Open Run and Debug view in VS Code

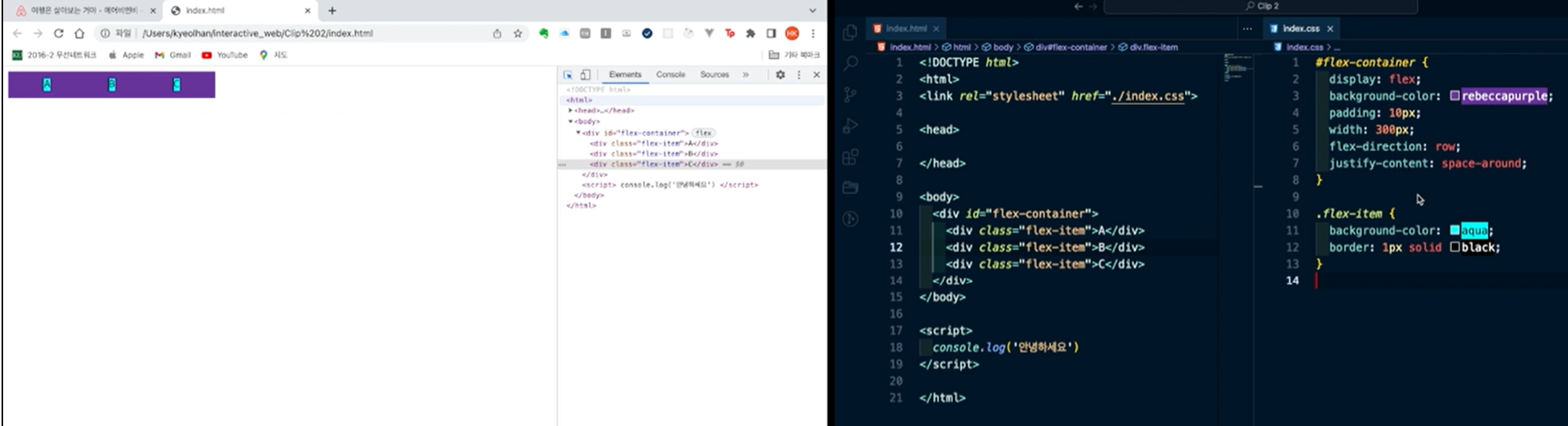tap(850, 126)
